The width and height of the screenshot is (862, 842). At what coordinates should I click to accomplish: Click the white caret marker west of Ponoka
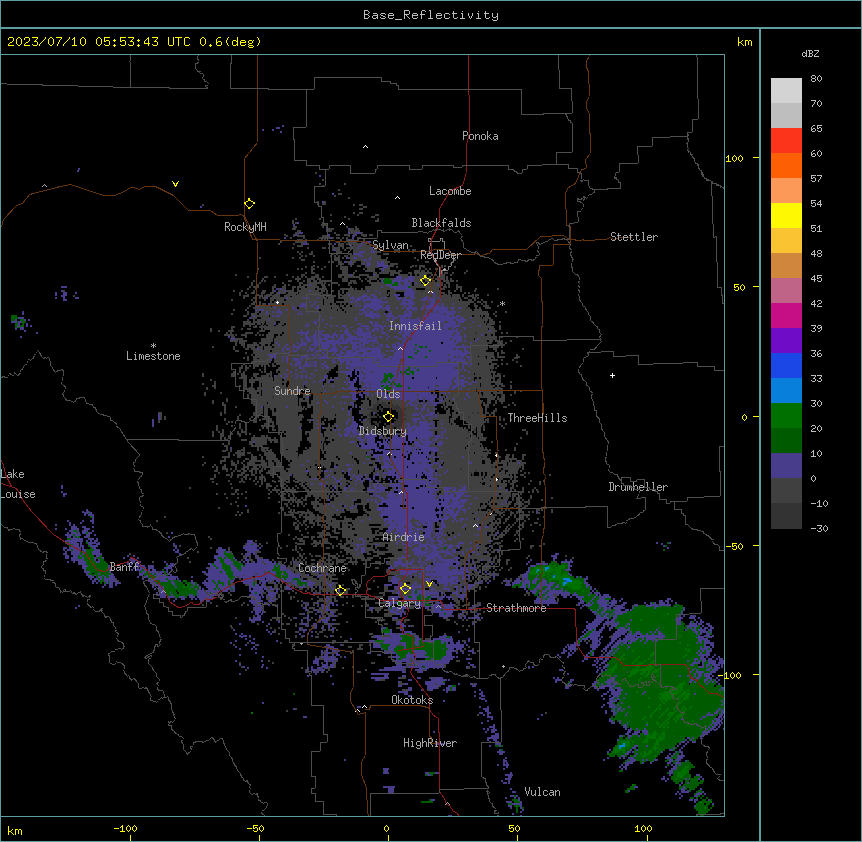click(365, 147)
